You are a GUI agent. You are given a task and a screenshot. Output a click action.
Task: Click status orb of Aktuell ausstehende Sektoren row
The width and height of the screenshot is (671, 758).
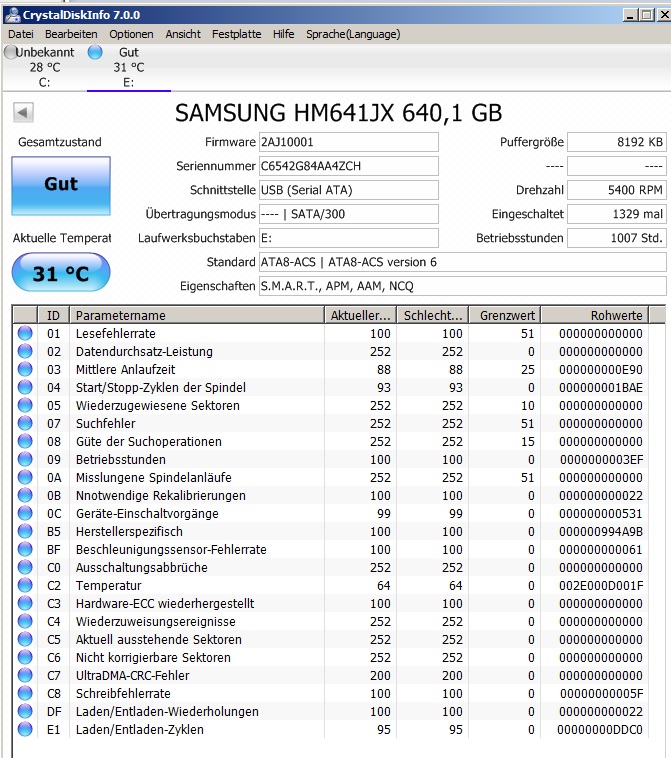(25, 639)
